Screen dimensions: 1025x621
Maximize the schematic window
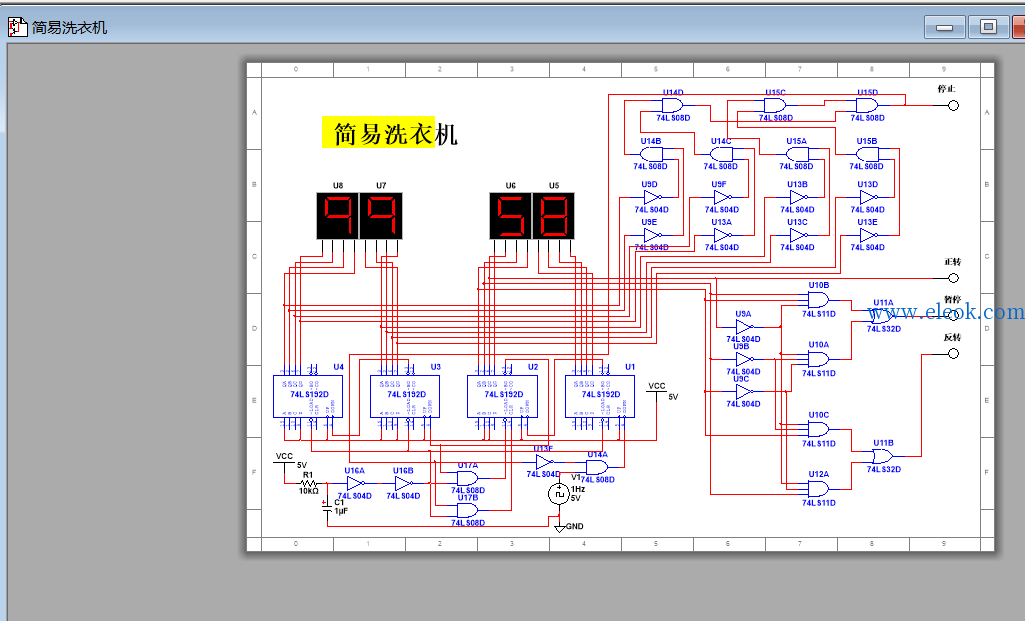click(988, 27)
